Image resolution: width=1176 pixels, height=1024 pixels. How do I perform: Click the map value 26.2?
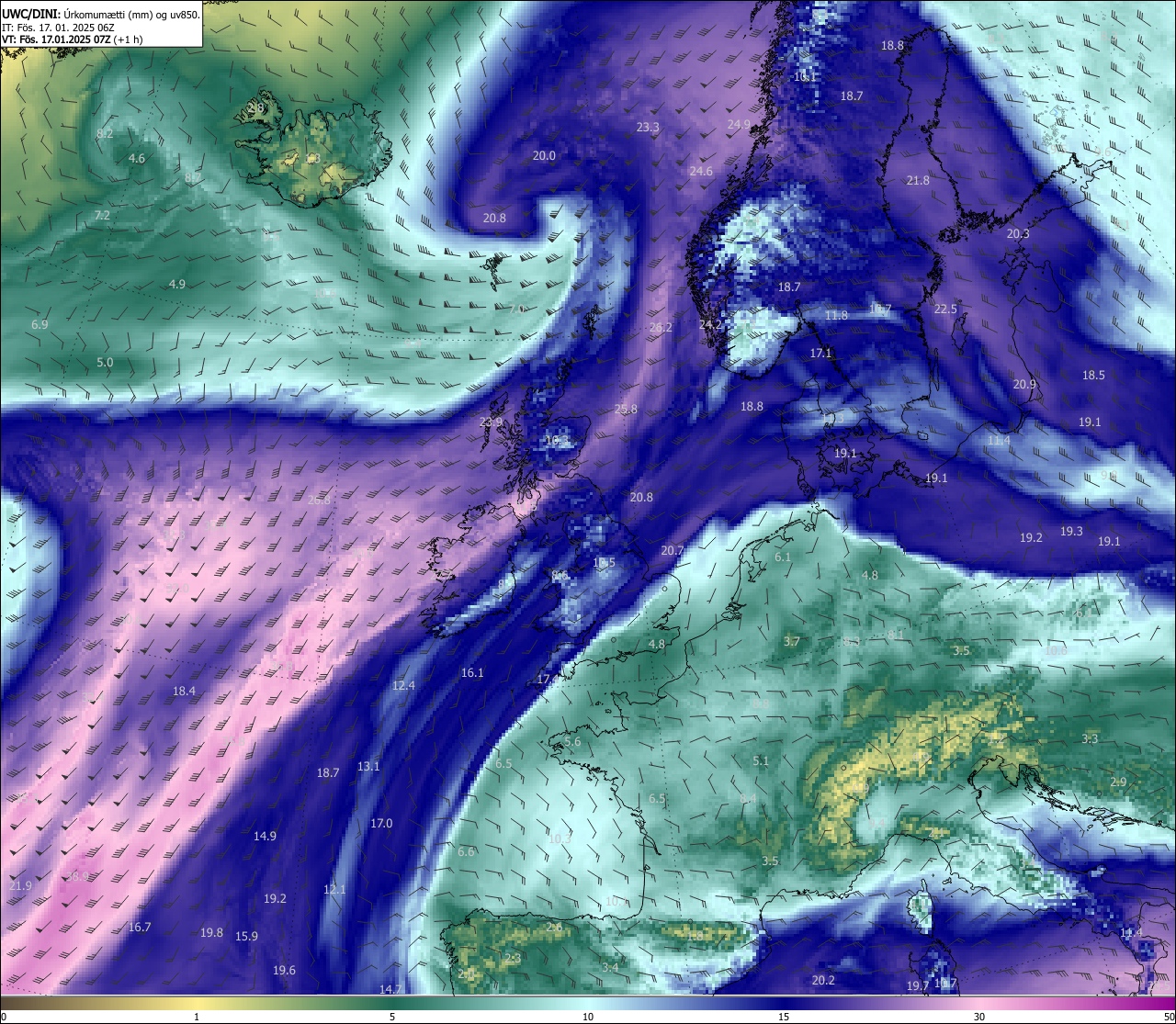[661, 328]
